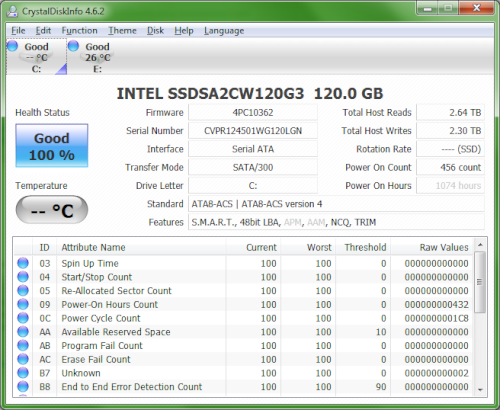The height and width of the screenshot is (410, 500).
Task: Click the Transfer Mode field SATA/300
Action: click(253, 167)
